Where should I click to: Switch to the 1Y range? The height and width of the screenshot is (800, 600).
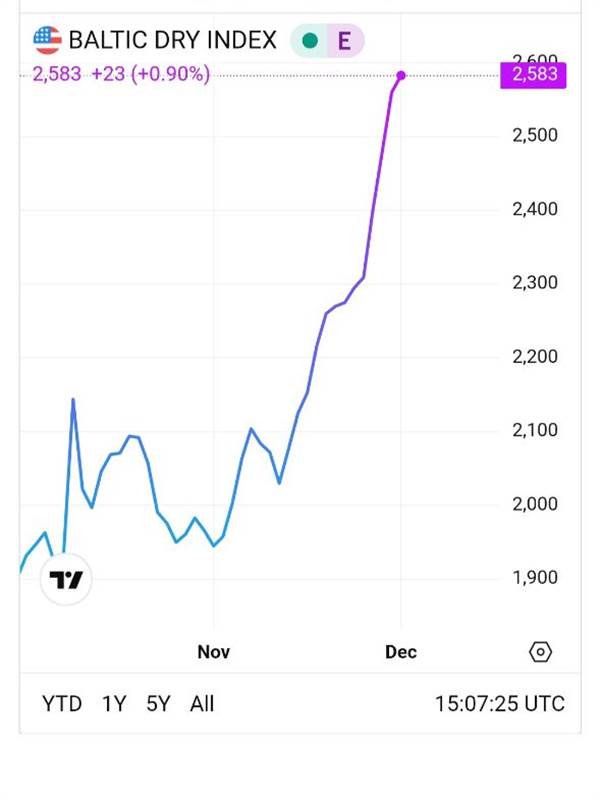[x=114, y=704]
